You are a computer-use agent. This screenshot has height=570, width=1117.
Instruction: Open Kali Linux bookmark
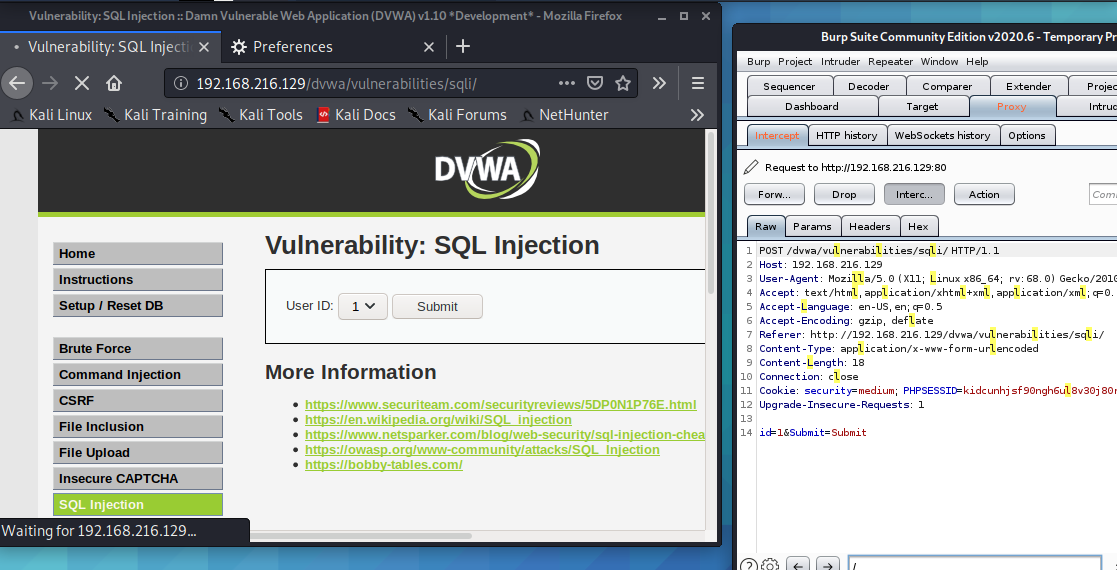click(52, 115)
